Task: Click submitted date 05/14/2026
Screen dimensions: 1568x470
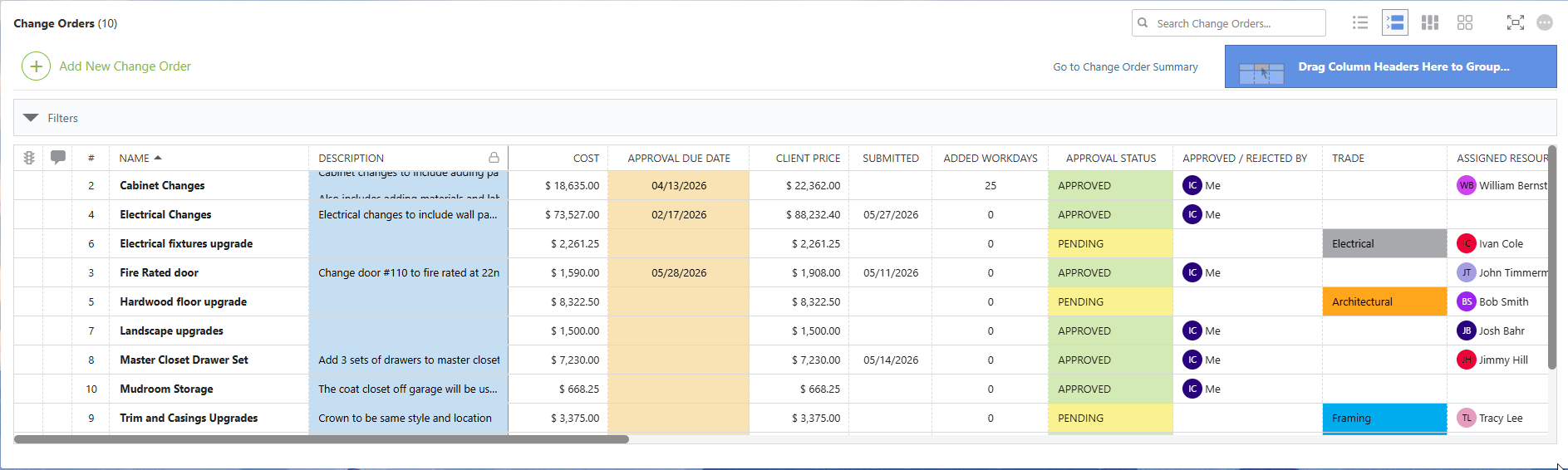Action: 891,360
